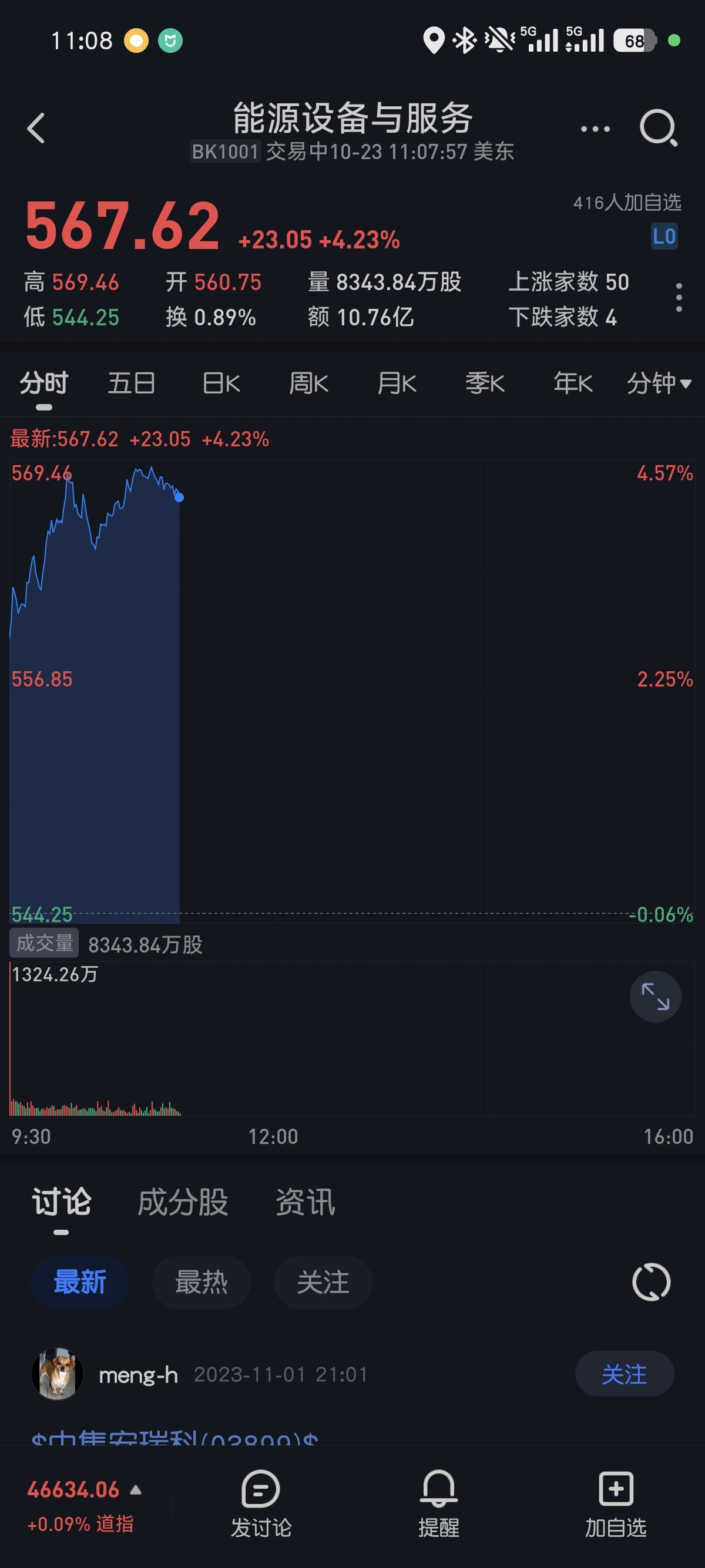The width and height of the screenshot is (705, 1568).
Task: Open the 分钟 interval dropdown
Action: point(659,383)
